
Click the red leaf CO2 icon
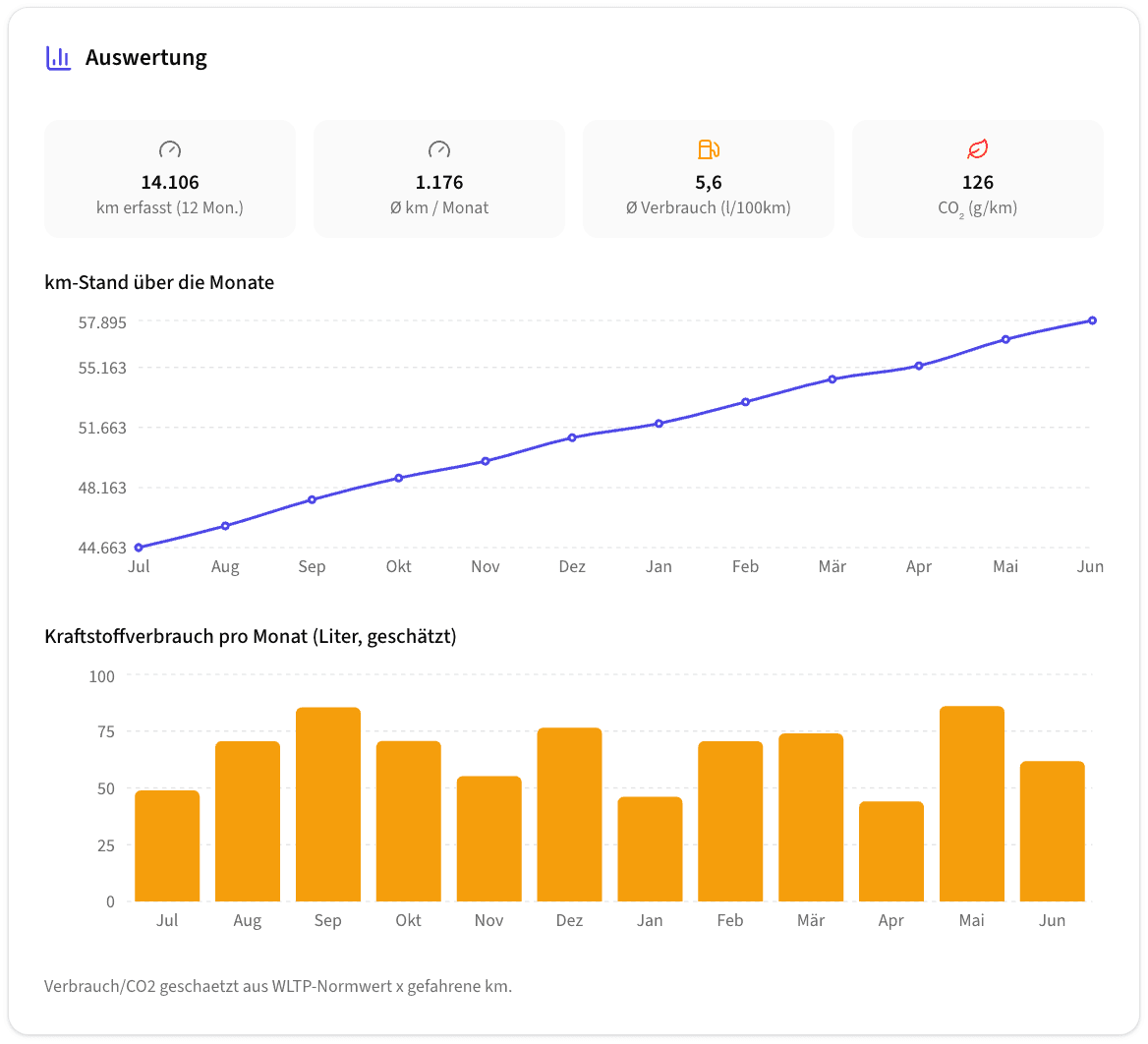pyautogui.click(x=977, y=149)
